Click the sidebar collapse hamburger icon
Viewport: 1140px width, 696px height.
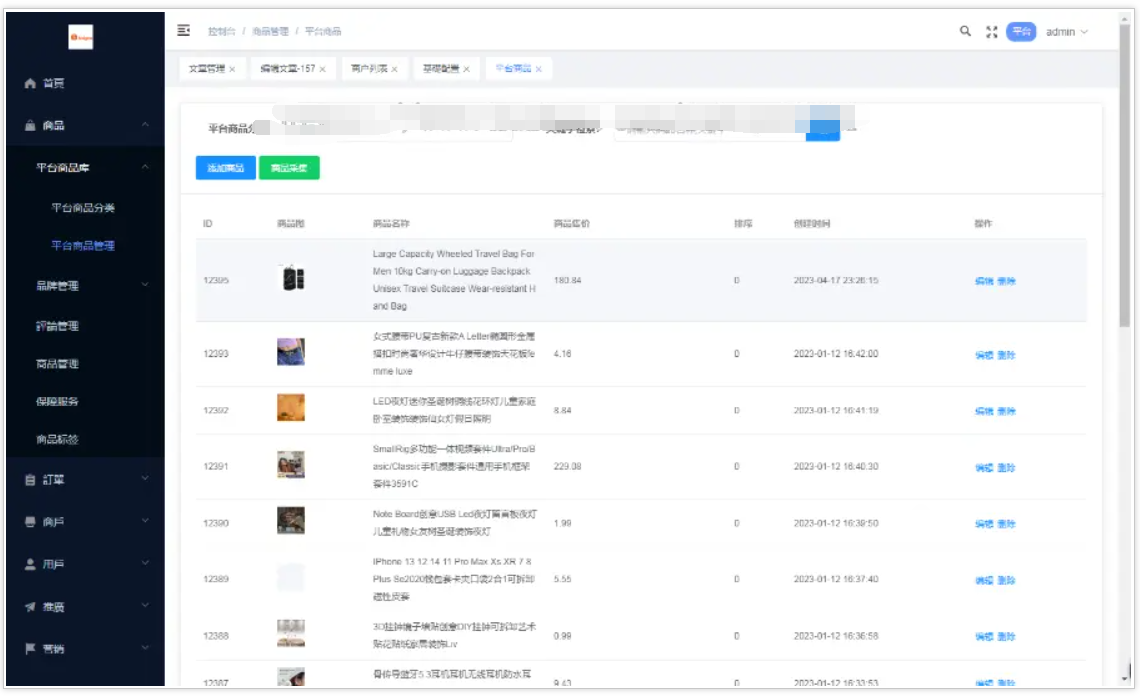coord(183,31)
